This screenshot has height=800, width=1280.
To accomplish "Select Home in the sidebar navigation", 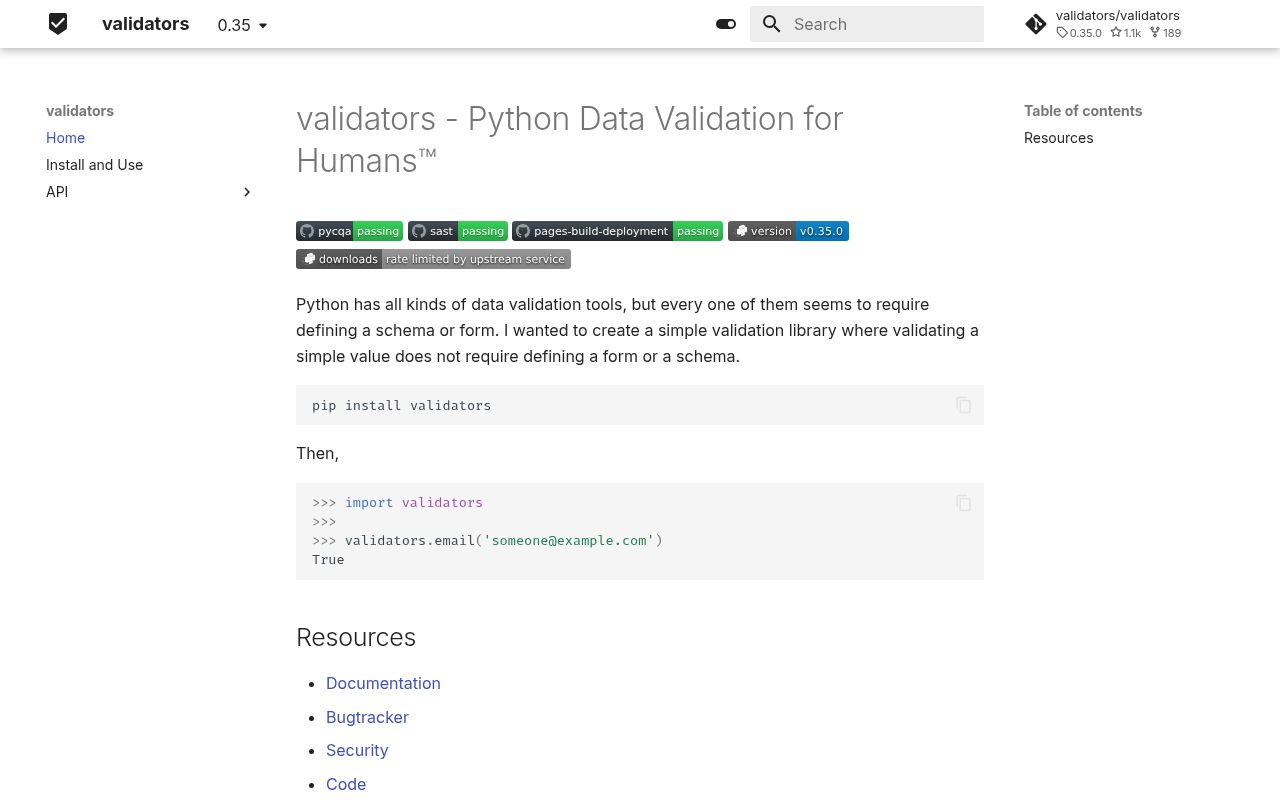I will click(65, 138).
